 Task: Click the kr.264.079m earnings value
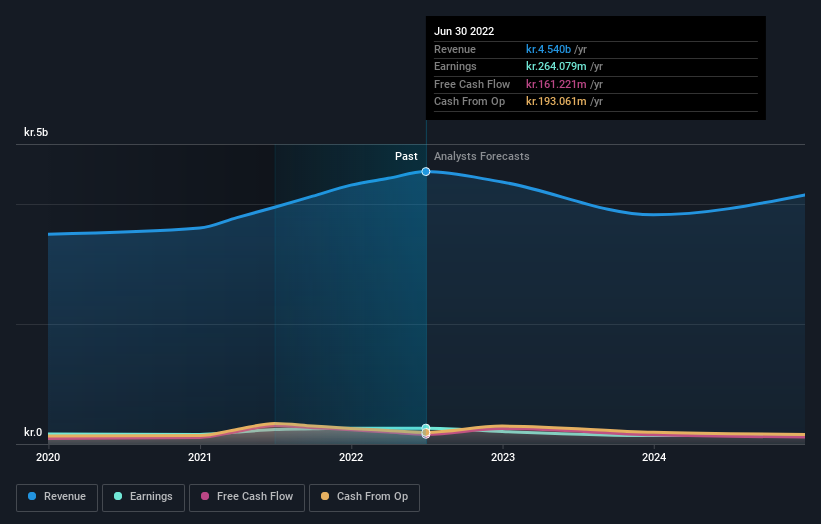[x=556, y=66]
